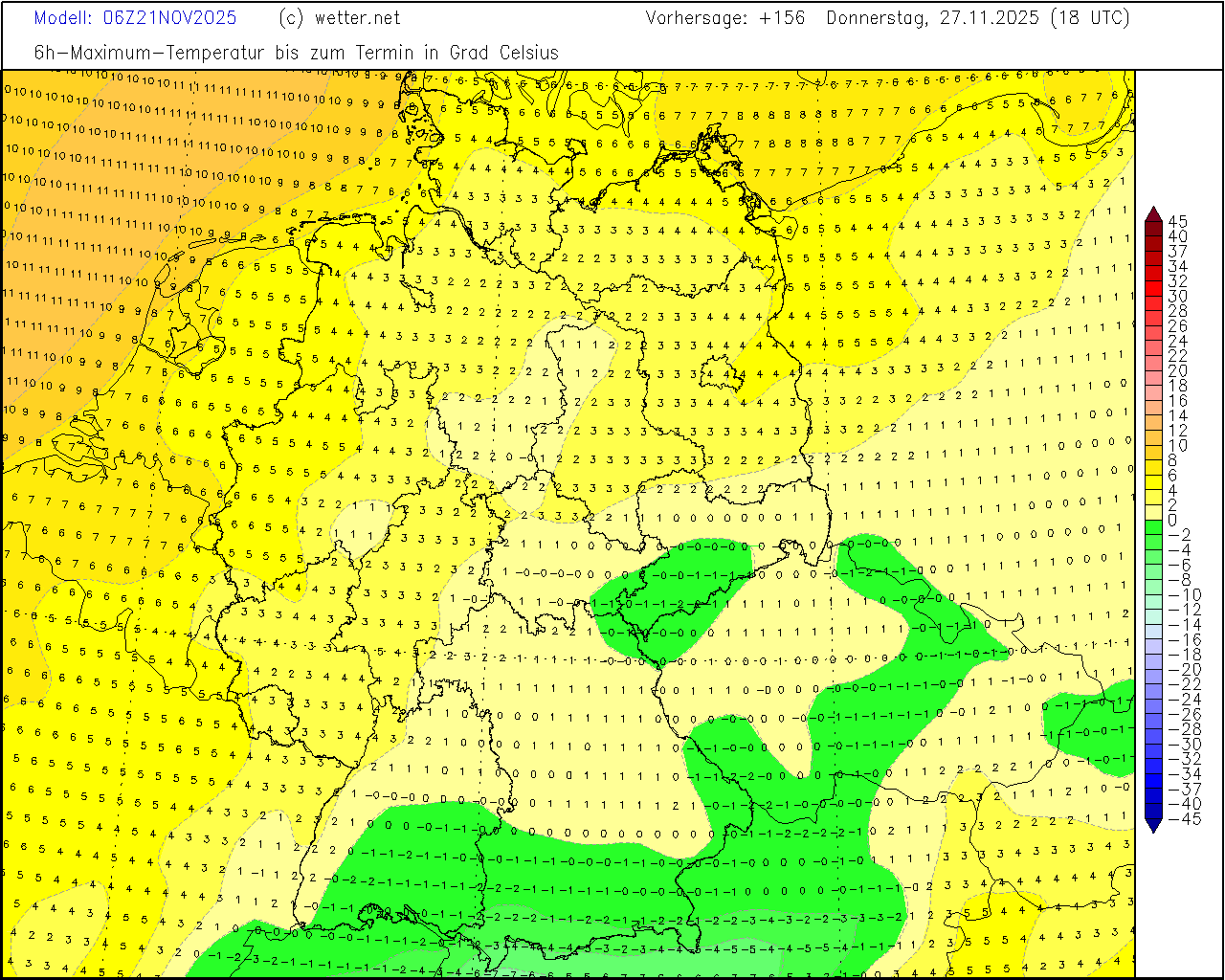Pick the orange legend swatch beside 12
This screenshot has height=980, width=1225.
[x=1153, y=430]
